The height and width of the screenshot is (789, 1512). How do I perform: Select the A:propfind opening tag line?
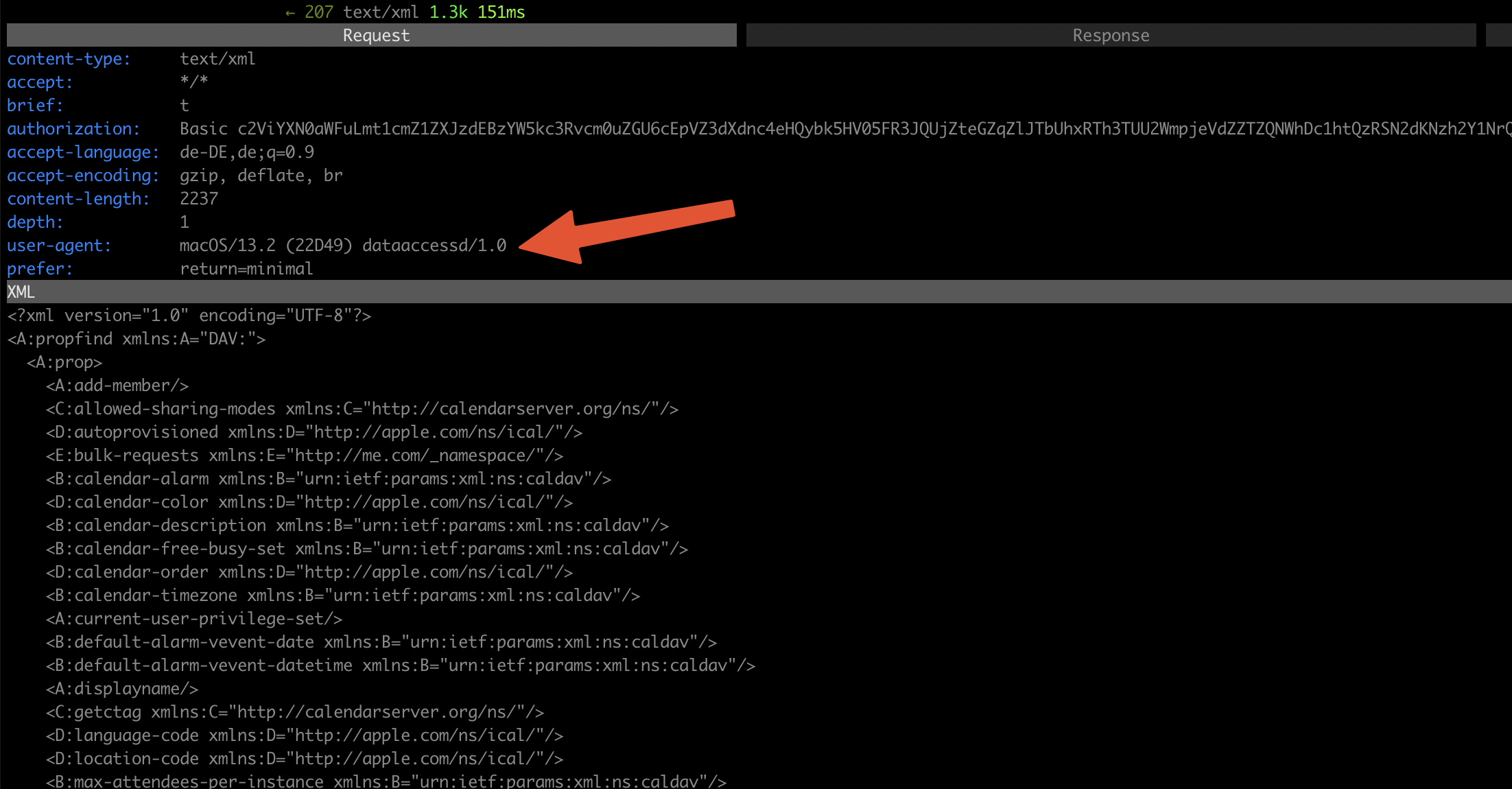(136, 339)
